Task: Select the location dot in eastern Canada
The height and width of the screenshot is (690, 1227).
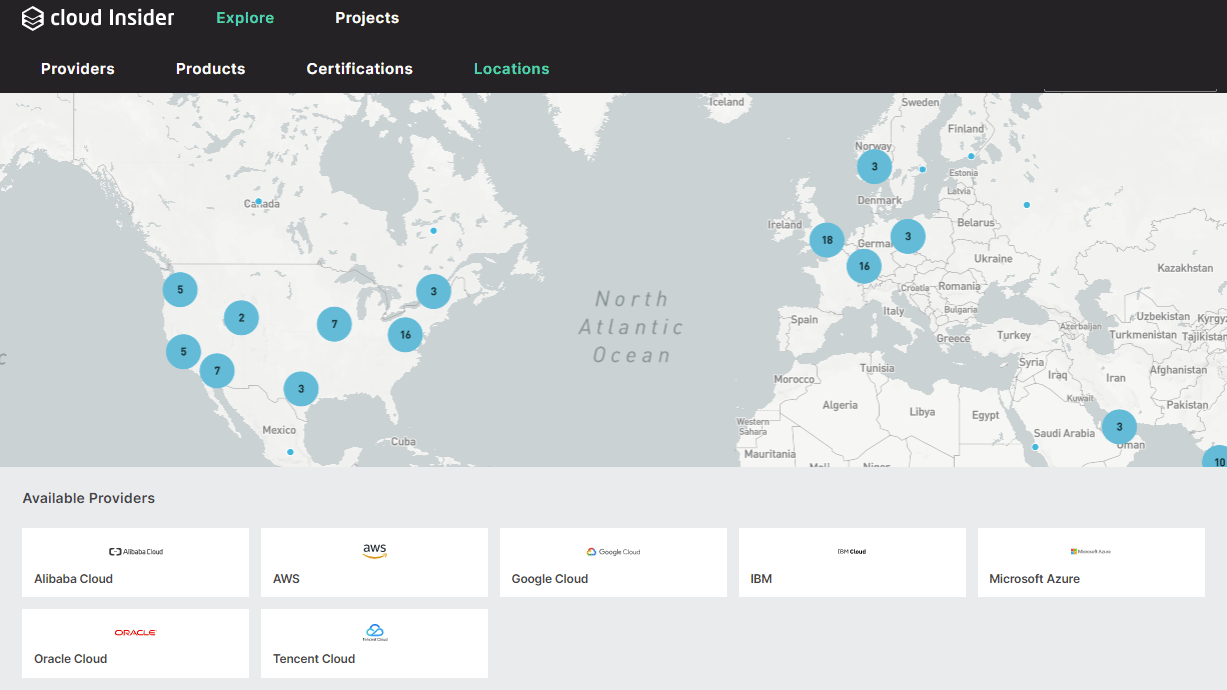Action: [433, 231]
